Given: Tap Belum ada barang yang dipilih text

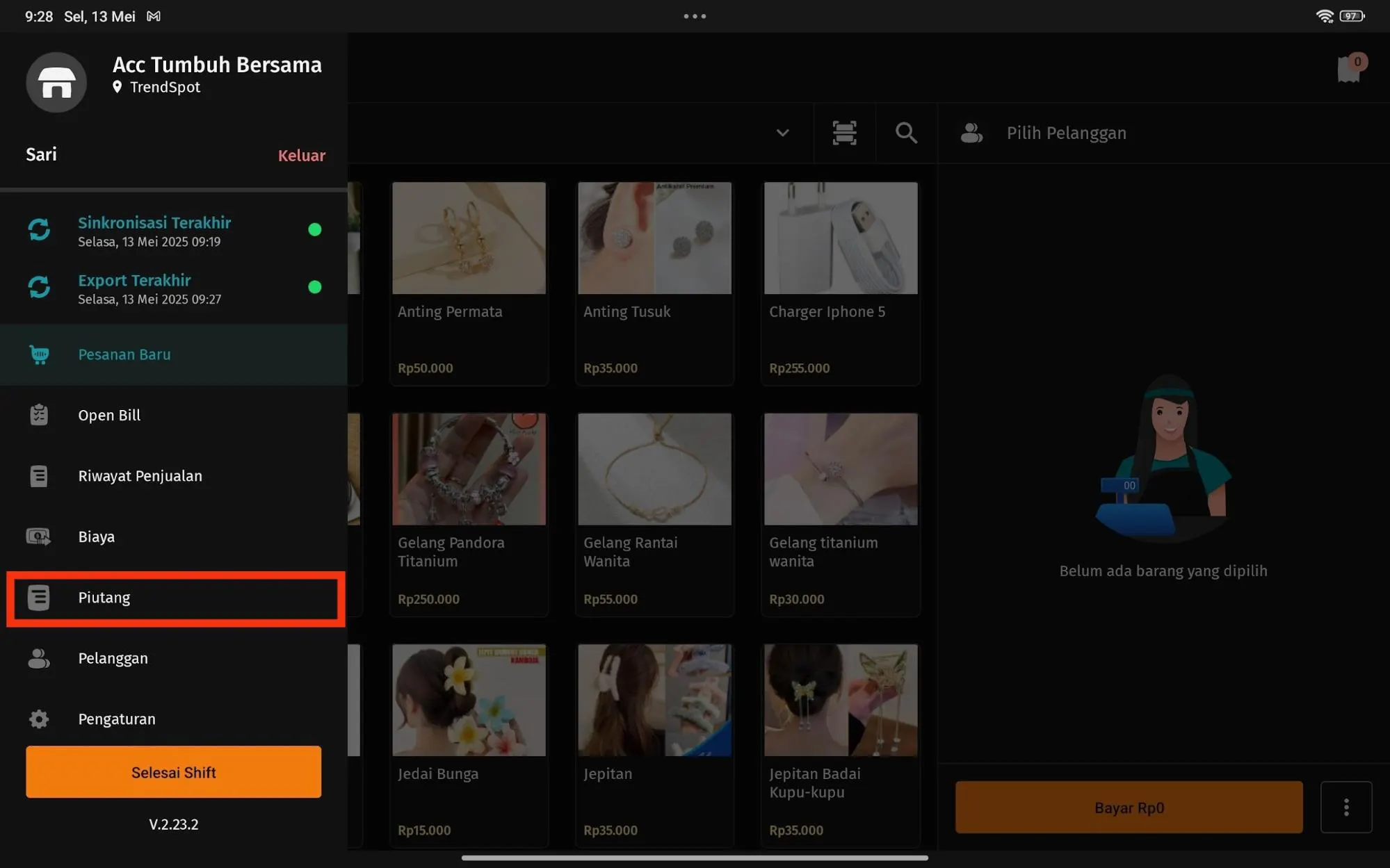Looking at the screenshot, I should [x=1163, y=571].
